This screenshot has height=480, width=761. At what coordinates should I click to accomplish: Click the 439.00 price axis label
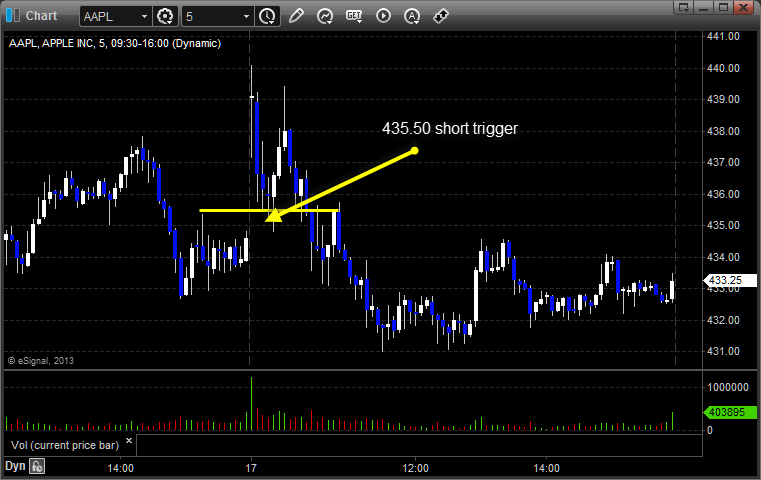pyautogui.click(x=723, y=99)
